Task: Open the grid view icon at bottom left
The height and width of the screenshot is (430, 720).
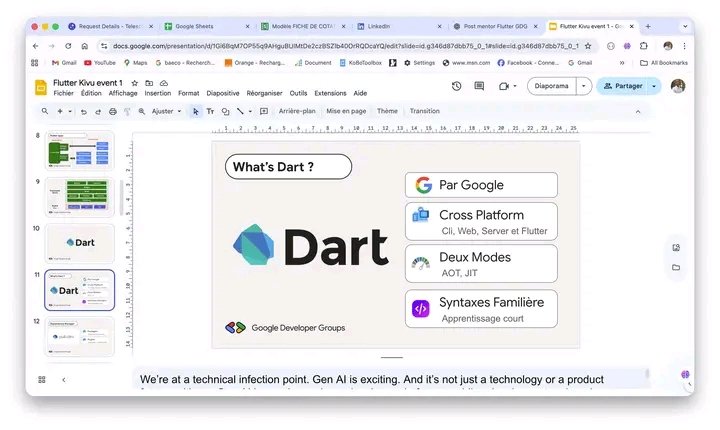Action: [x=42, y=379]
